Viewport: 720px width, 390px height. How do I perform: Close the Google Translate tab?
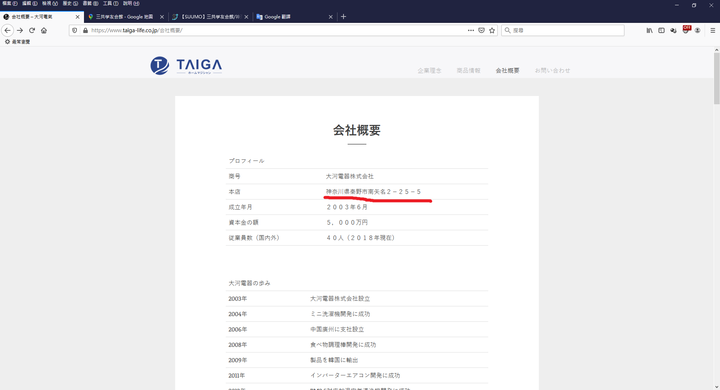coord(331,17)
